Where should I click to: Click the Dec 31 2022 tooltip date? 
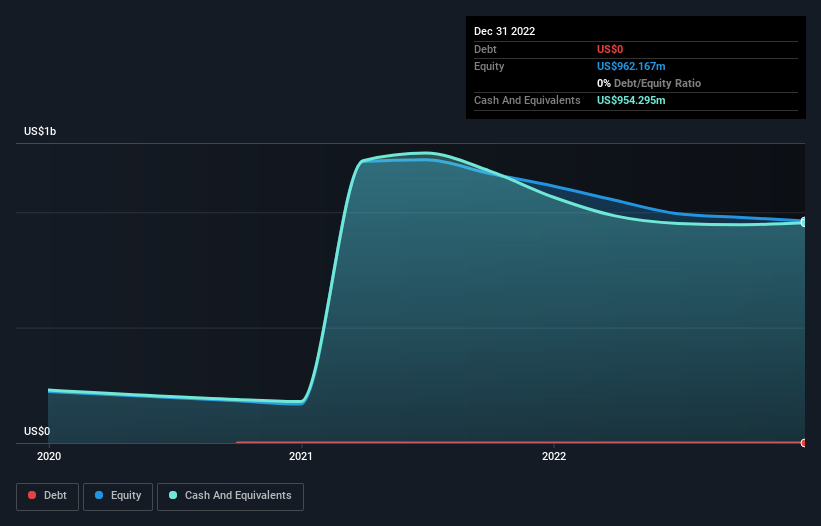point(504,31)
